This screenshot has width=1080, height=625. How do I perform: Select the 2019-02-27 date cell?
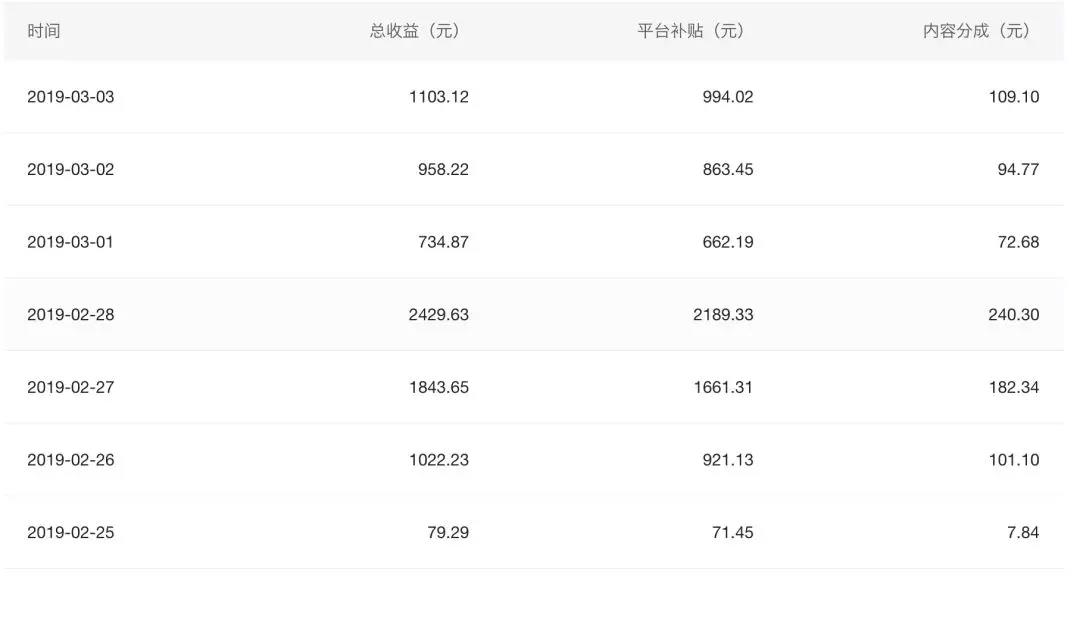coord(71,387)
